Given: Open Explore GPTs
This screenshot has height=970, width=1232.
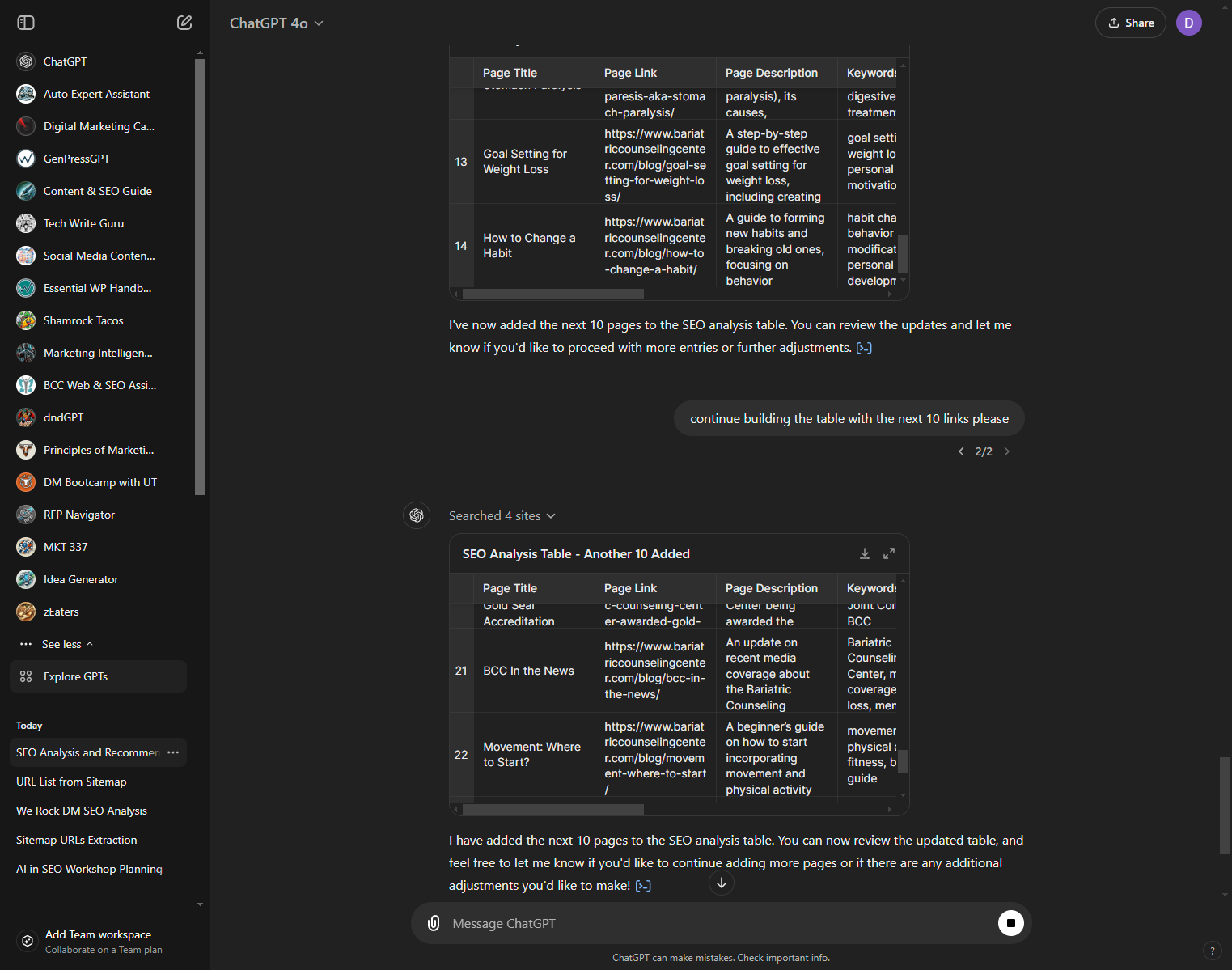Looking at the screenshot, I should pos(99,676).
